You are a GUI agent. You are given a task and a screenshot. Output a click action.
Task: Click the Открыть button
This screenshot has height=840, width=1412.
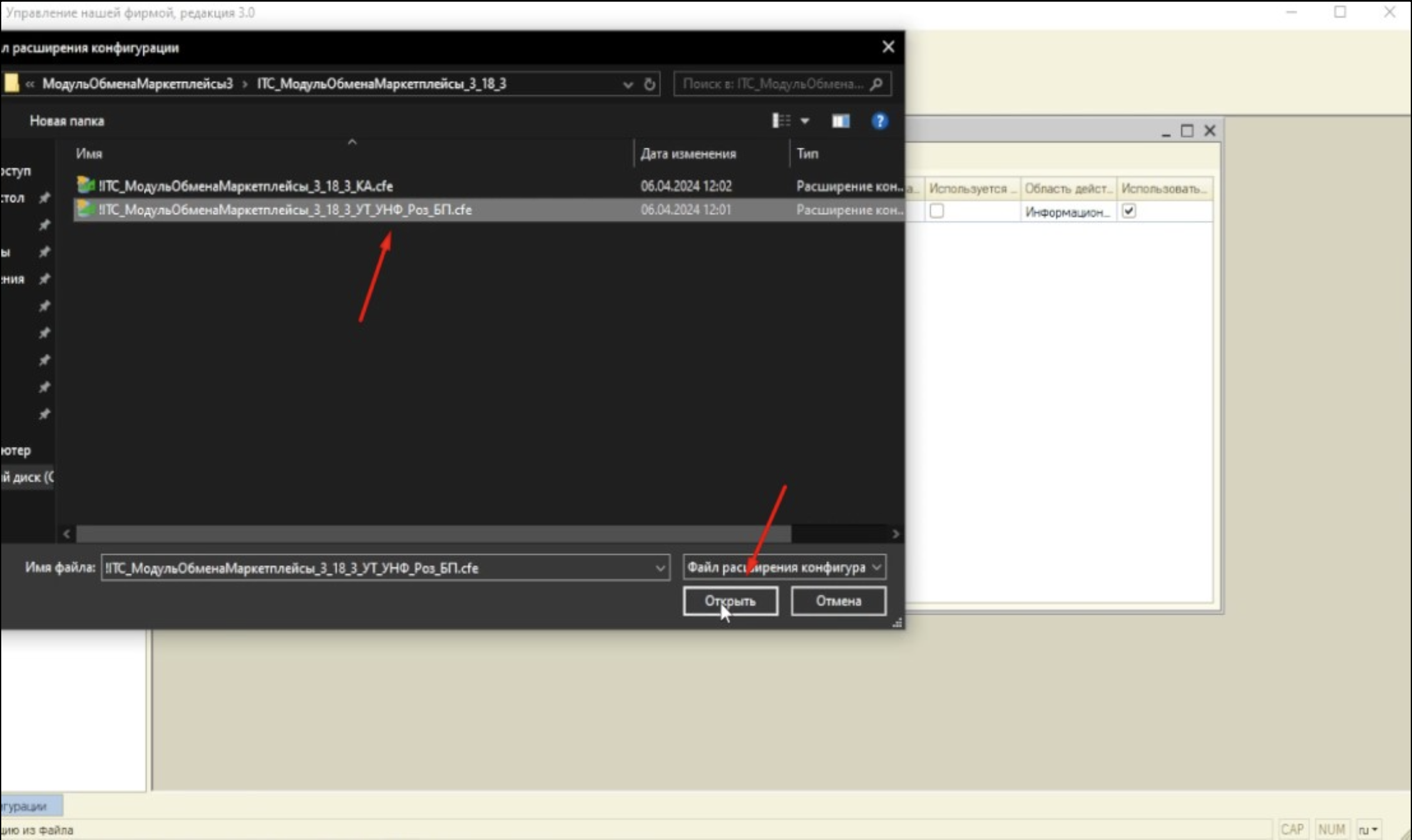tap(730, 601)
